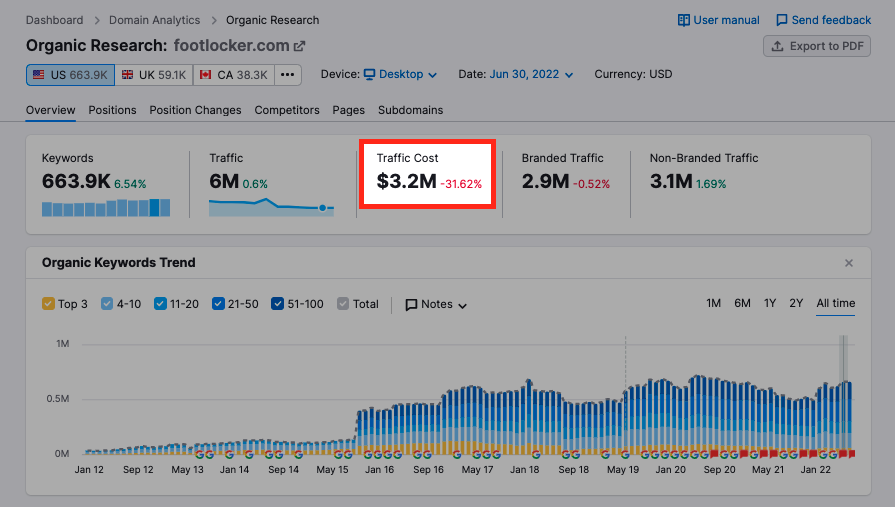This screenshot has width=895, height=507.
Task: Click the User manual link
Action: pyautogui.click(x=719, y=21)
